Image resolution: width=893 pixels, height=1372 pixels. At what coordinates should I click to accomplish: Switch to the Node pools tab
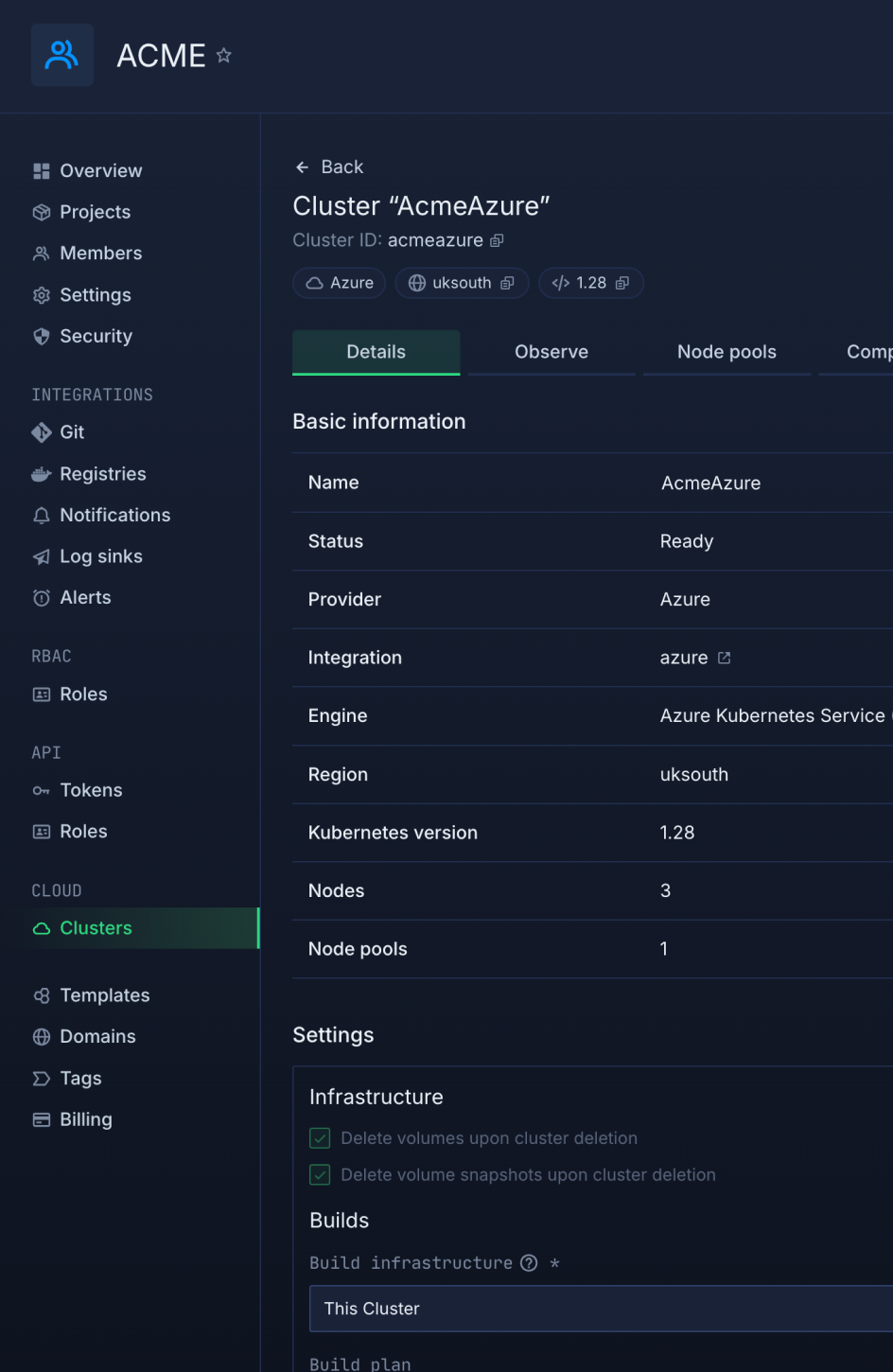[x=726, y=352]
